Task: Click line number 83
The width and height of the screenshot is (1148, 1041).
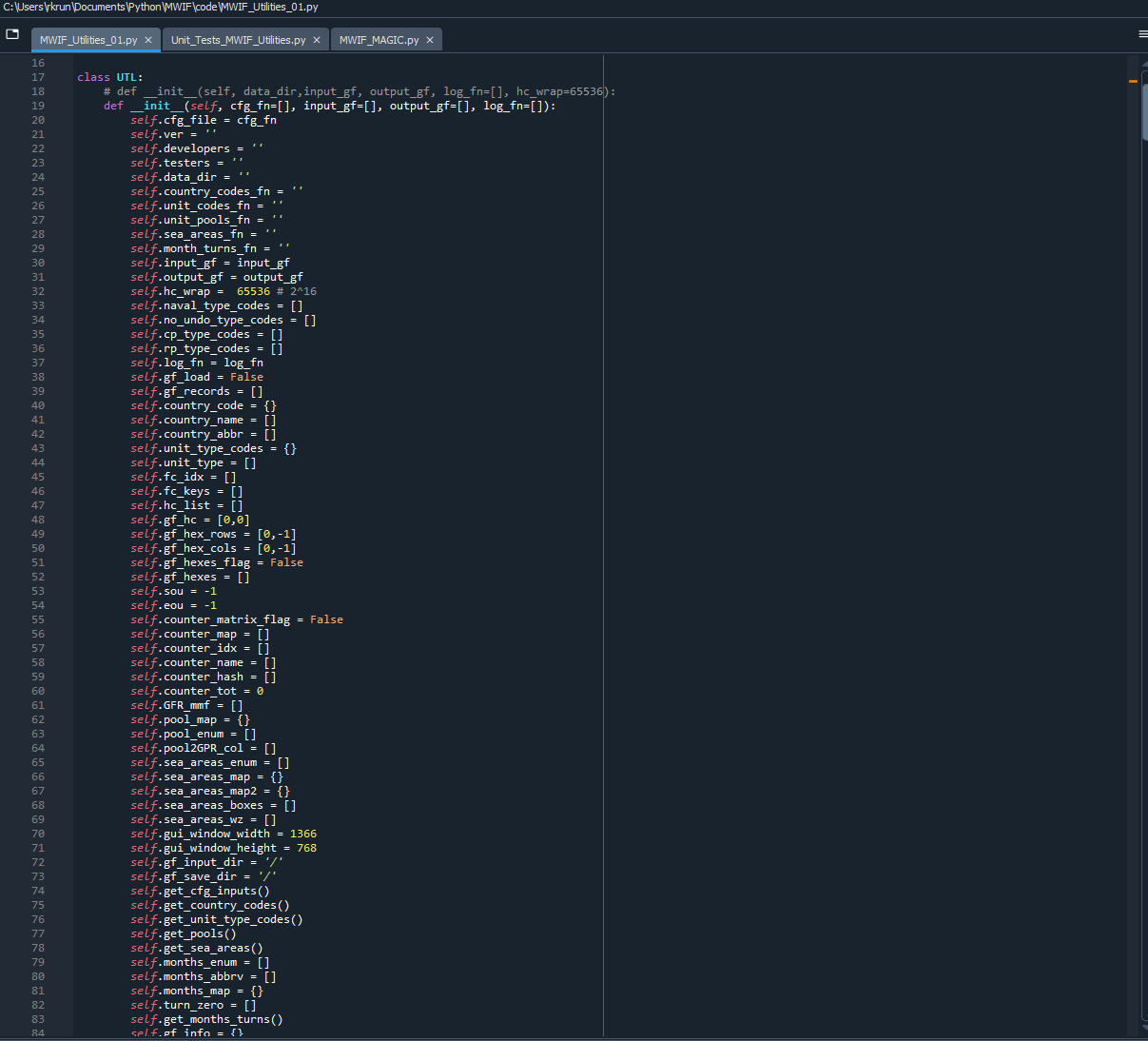Action: click(x=38, y=1019)
